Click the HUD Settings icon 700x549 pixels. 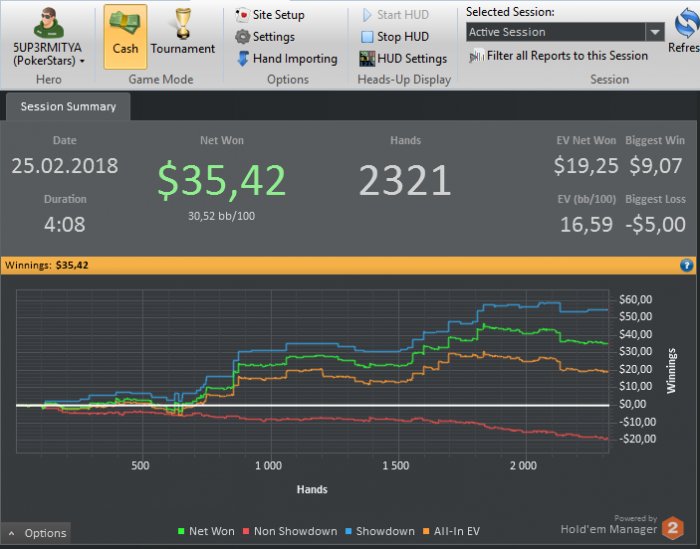(367, 58)
